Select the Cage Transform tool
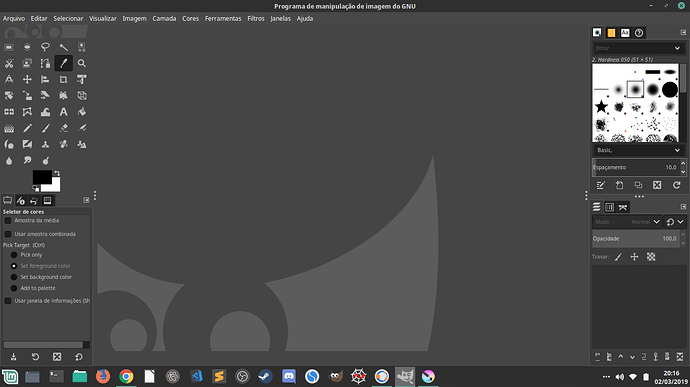The width and height of the screenshot is (690, 387). point(27,112)
